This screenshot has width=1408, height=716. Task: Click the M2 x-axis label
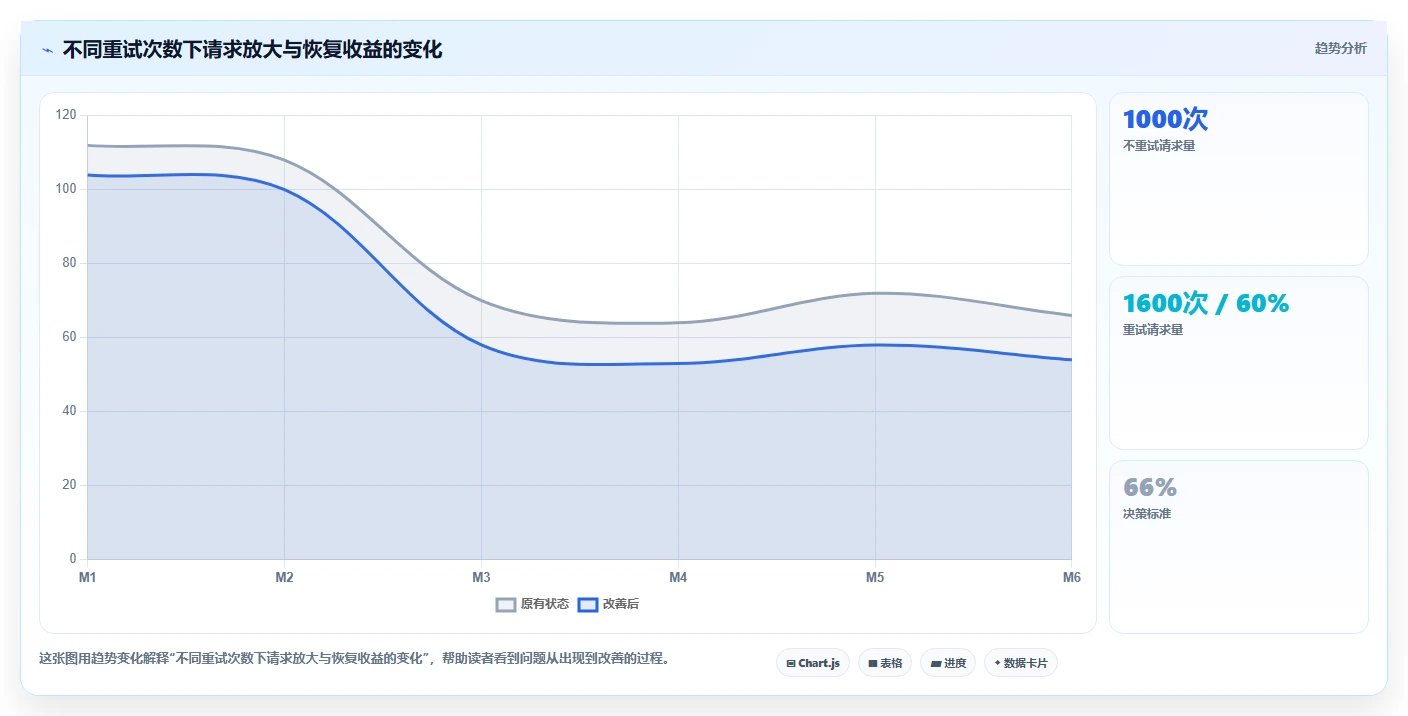[x=284, y=577]
